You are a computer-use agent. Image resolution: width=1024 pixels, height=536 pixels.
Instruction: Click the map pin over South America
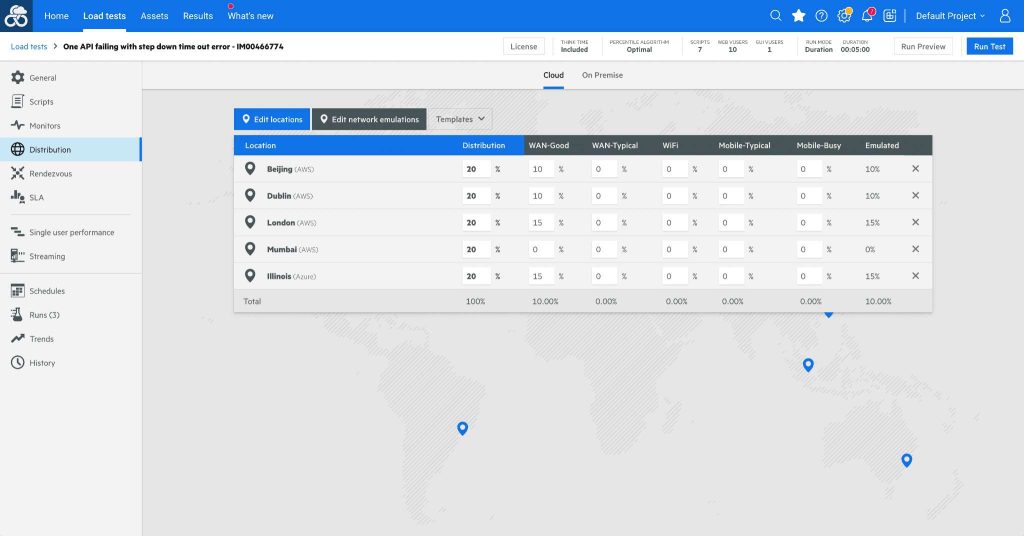(x=462, y=428)
